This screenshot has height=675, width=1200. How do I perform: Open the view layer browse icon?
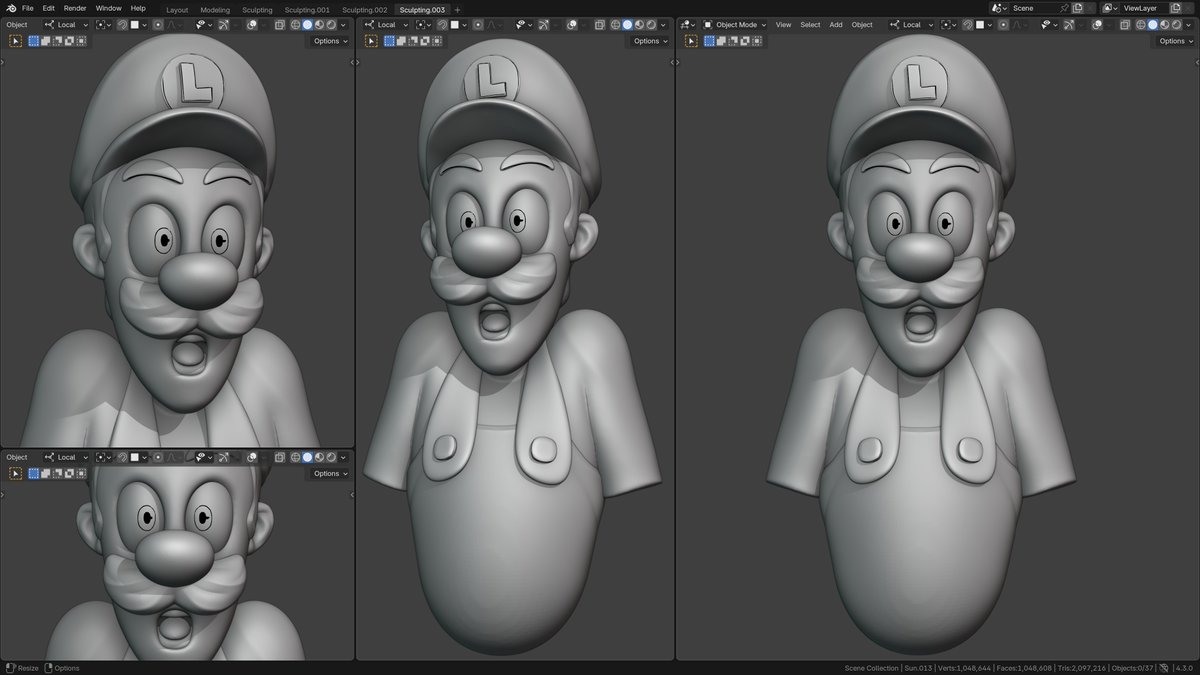[1110, 8]
